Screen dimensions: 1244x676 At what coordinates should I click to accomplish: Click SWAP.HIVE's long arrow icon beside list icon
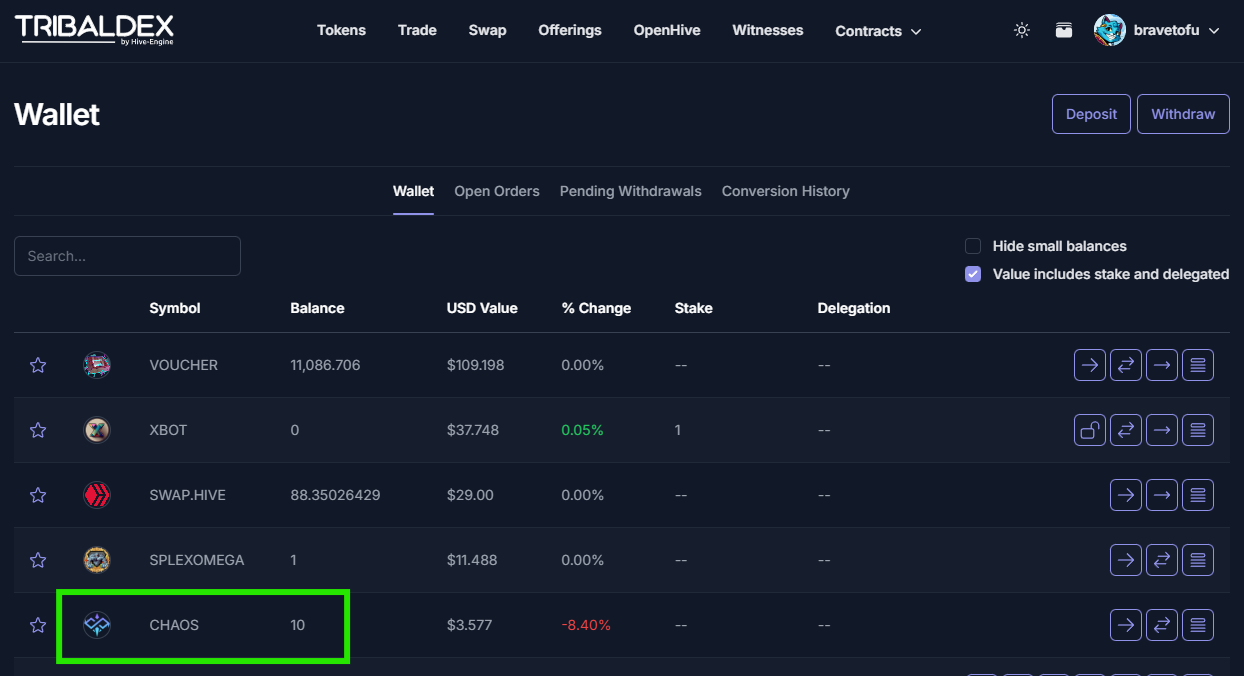pos(1162,495)
